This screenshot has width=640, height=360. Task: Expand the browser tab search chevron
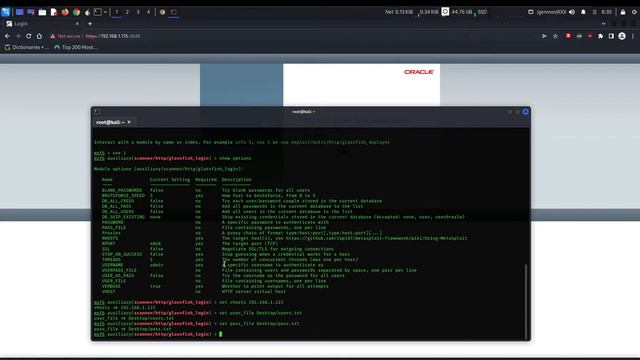click(x=603, y=24)
